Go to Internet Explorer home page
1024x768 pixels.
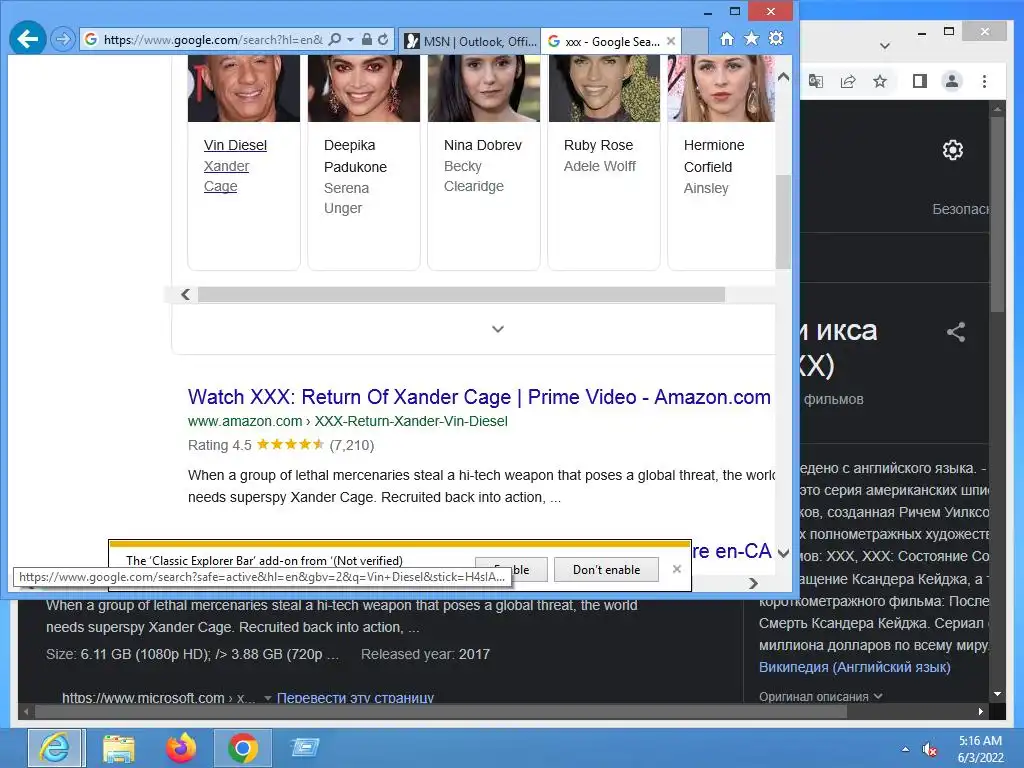(x=727, y=39)
